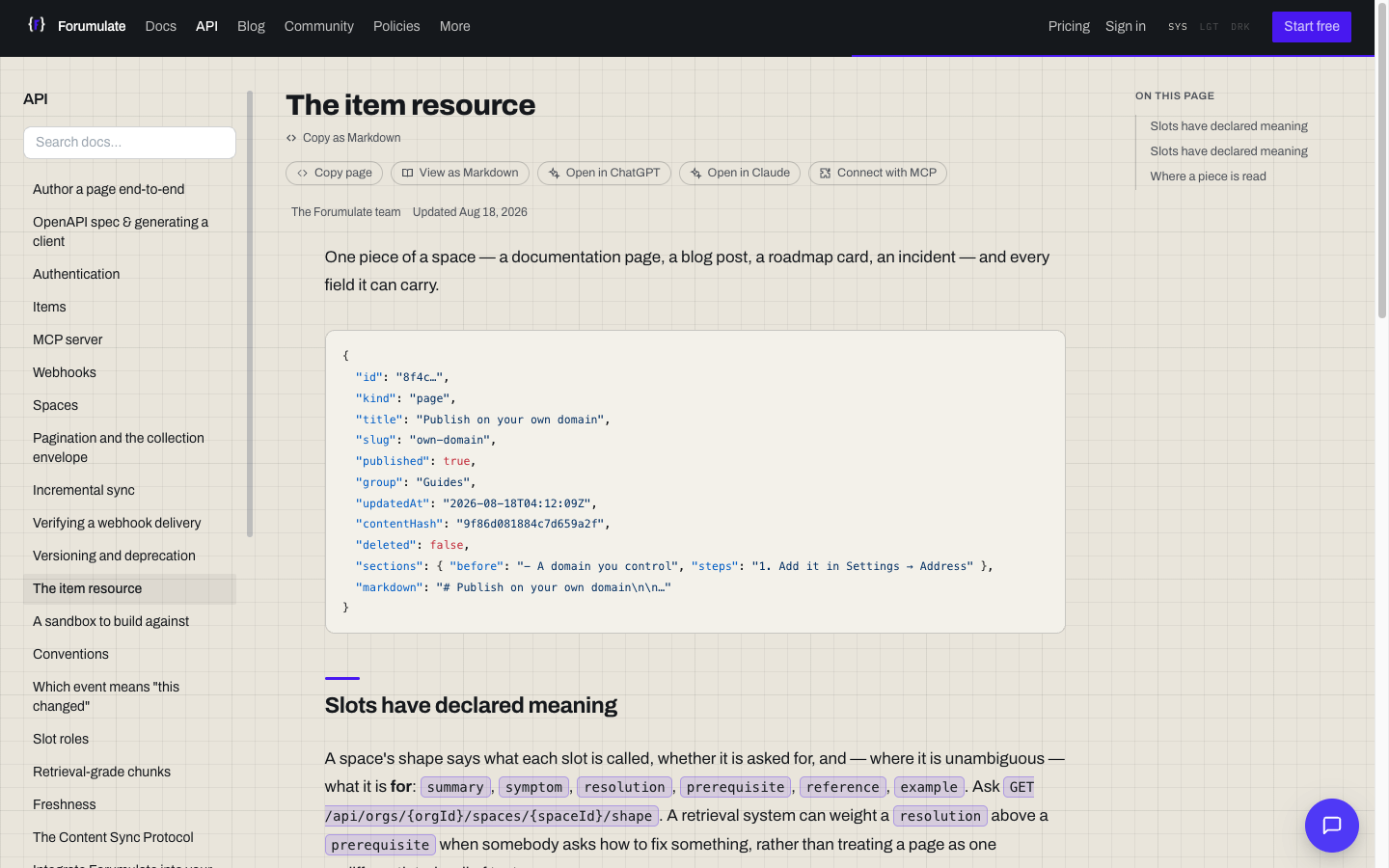1389x868 pixels.
Task: Open Author a page end-to-end doc
Action: click(x=129, y=190)
